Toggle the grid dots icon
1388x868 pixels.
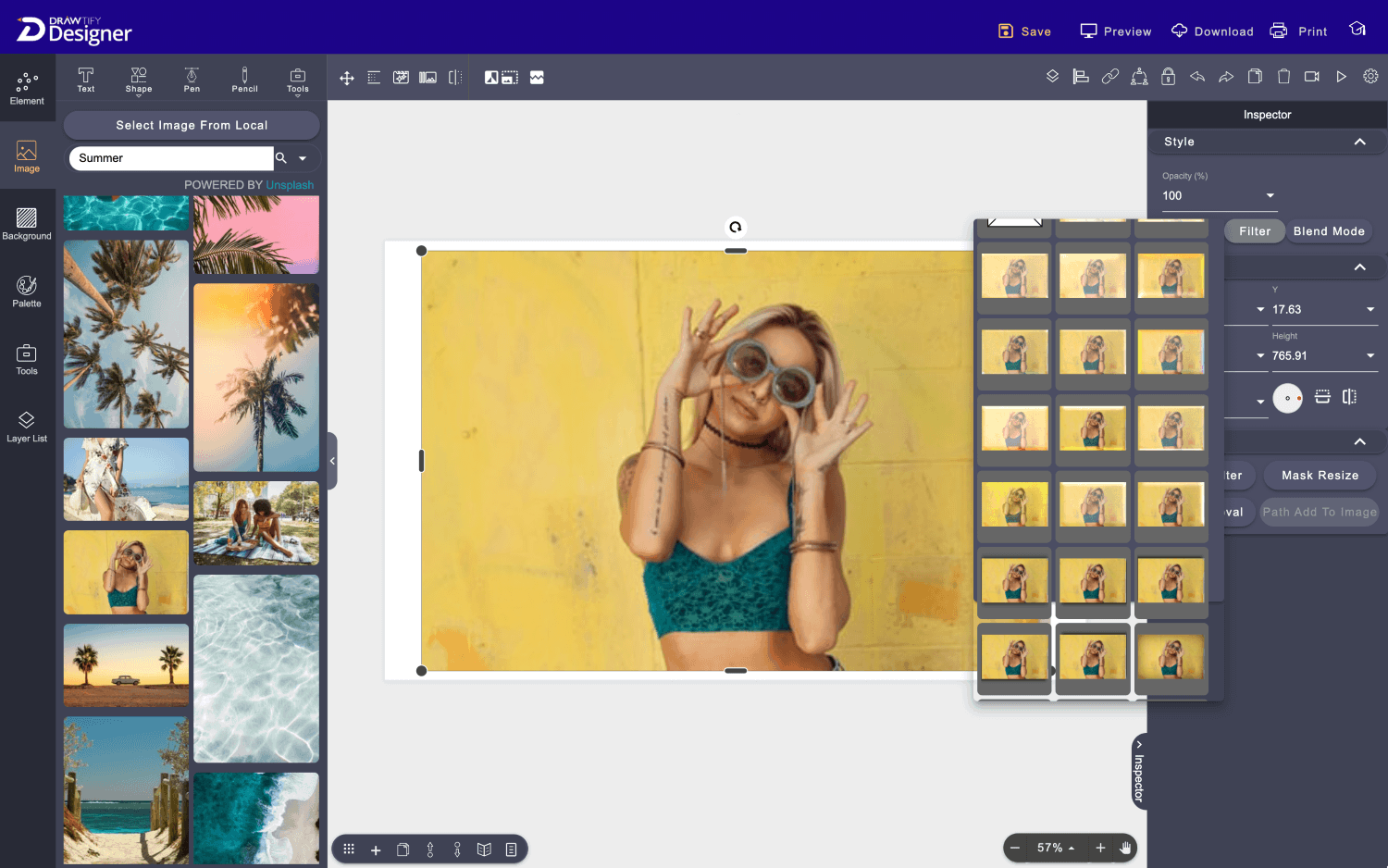click(x=349, y=849)
